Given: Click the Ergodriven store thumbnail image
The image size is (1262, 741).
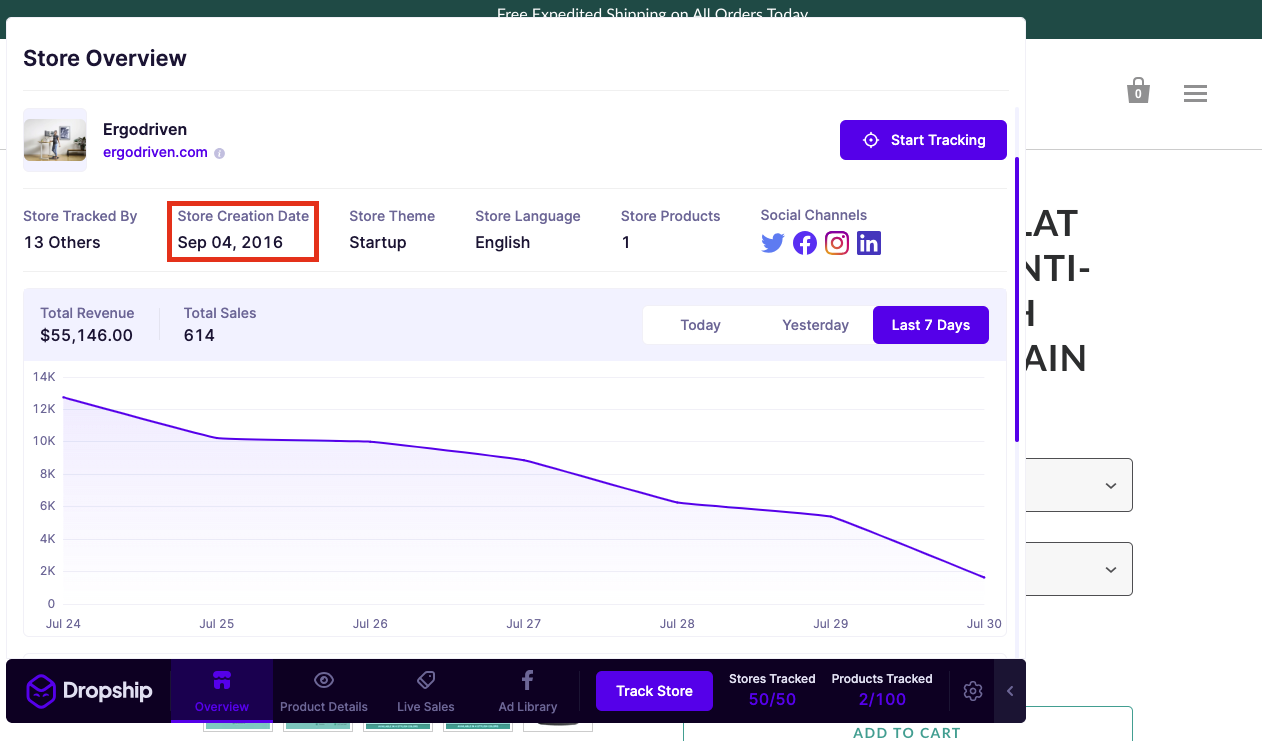Looking at the screenshot, I should pyautogui.click(x=54, y=139).
